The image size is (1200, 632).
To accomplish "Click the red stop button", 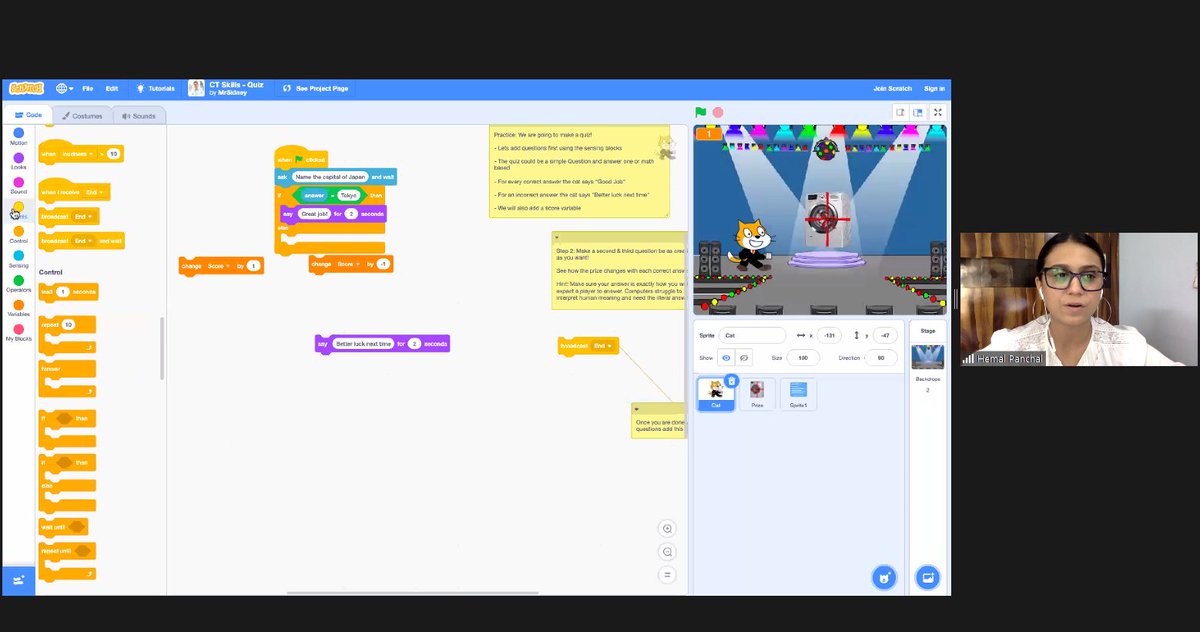I will coord(718,112).
